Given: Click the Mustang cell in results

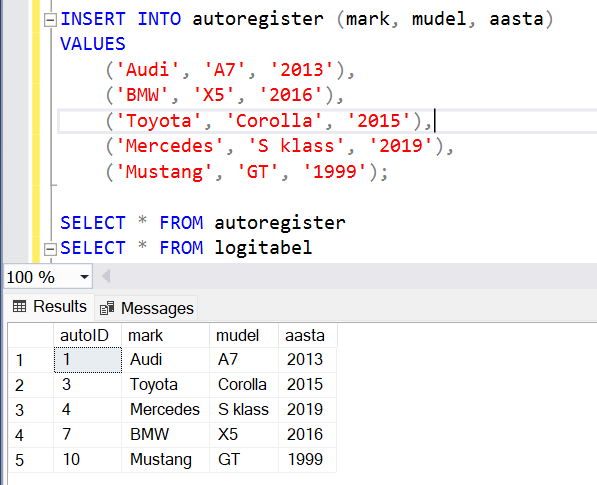Looking at the screenshot, I should pos(165,459).
